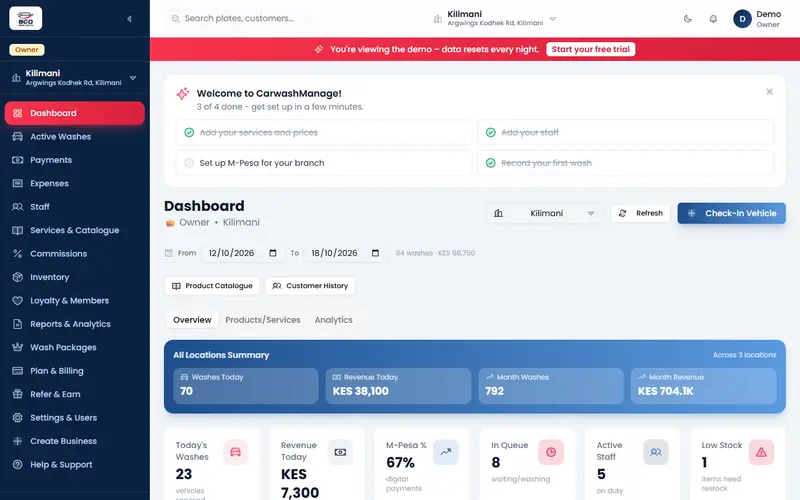Click the Month Washes 792 card
This screenshot has height=500, width=800.
click(x=551, y=386)
